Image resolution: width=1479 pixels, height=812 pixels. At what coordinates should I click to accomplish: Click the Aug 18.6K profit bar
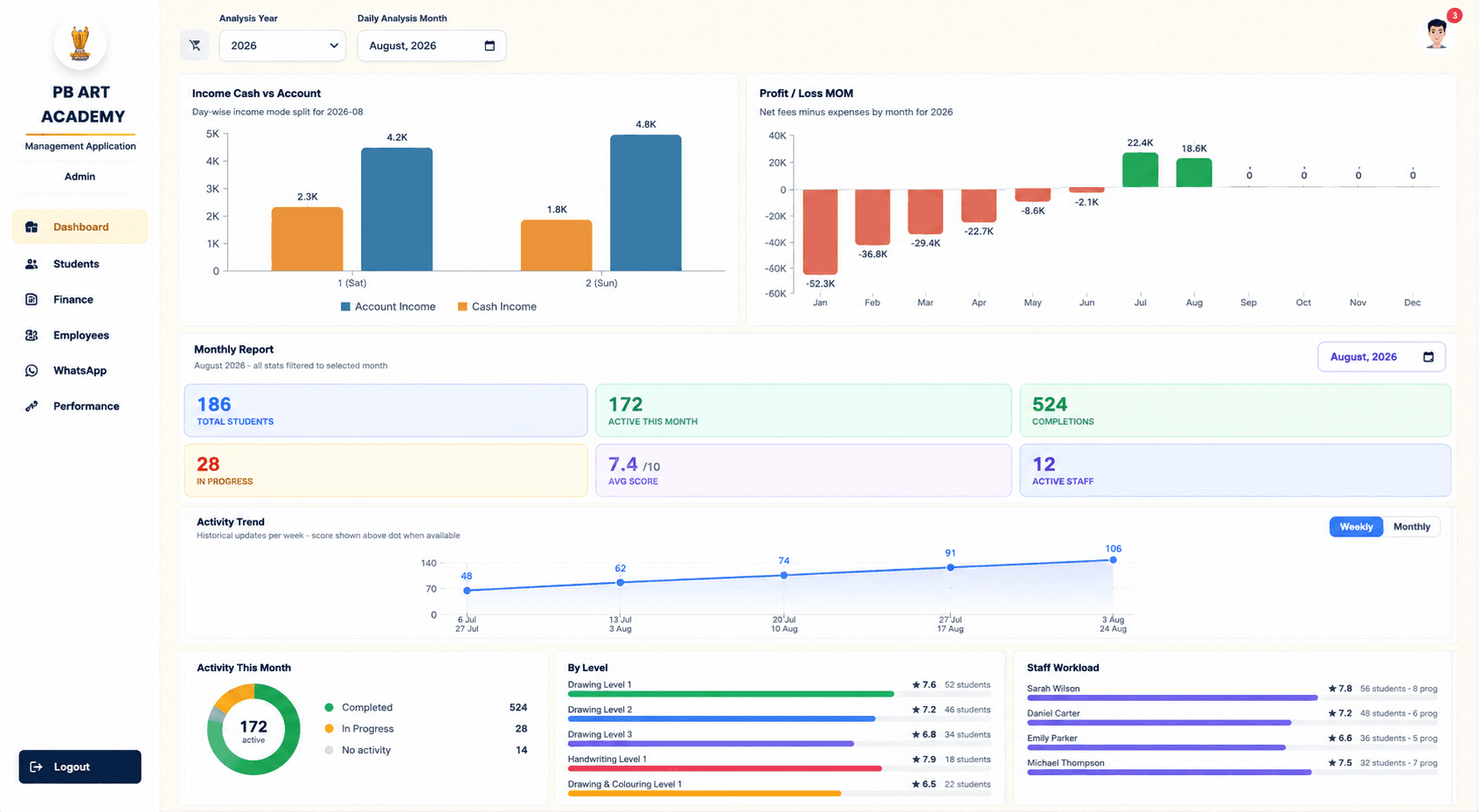1194,173
